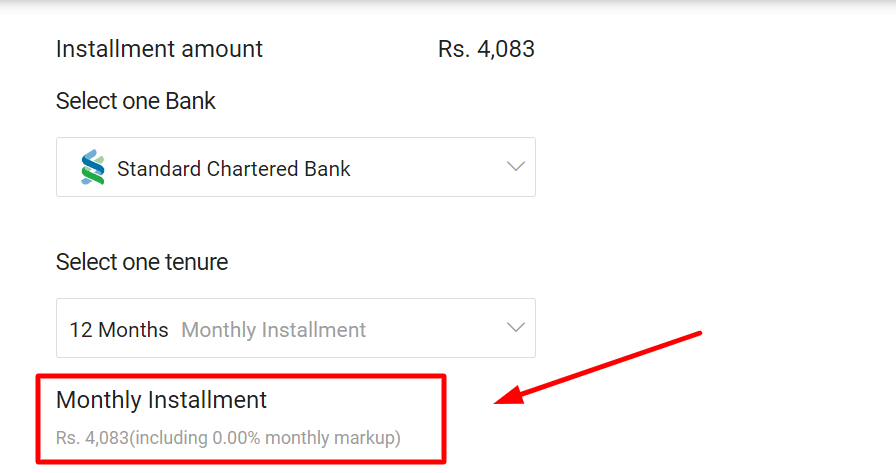This screenshot has width=896, height=473.
Task: Click the 12 Months value text
Action: pyautogui.click(x=119, y=330)
